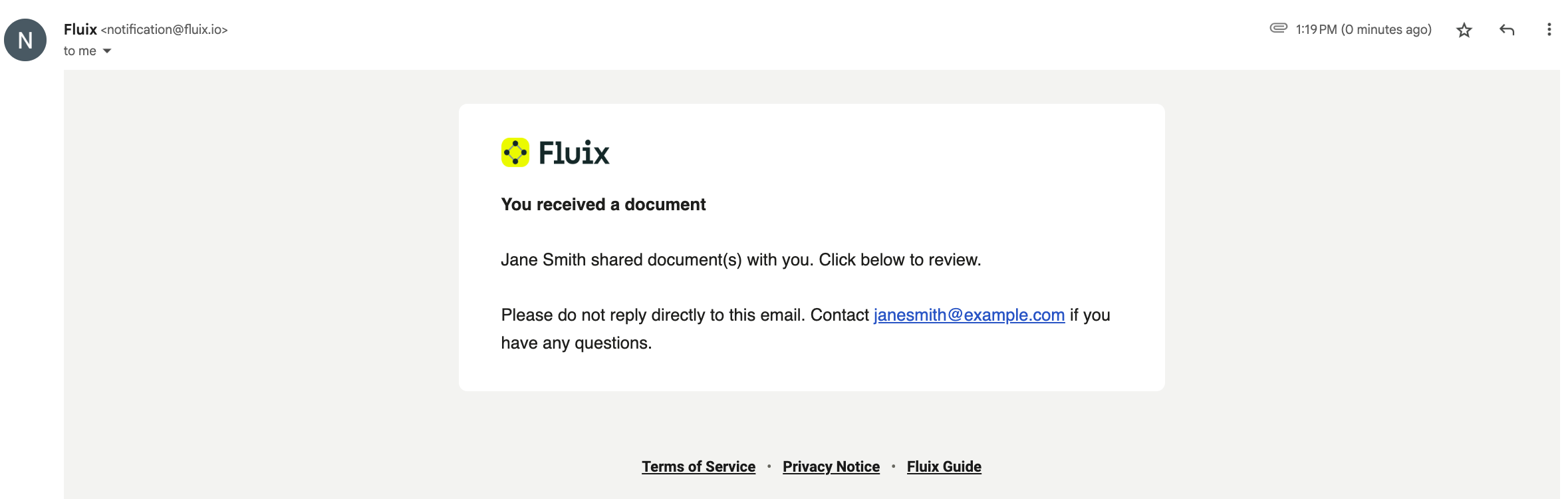Click the Fluix sender name in header
The height and width of the screenshot is (499, 1568).
coord(80,29)
